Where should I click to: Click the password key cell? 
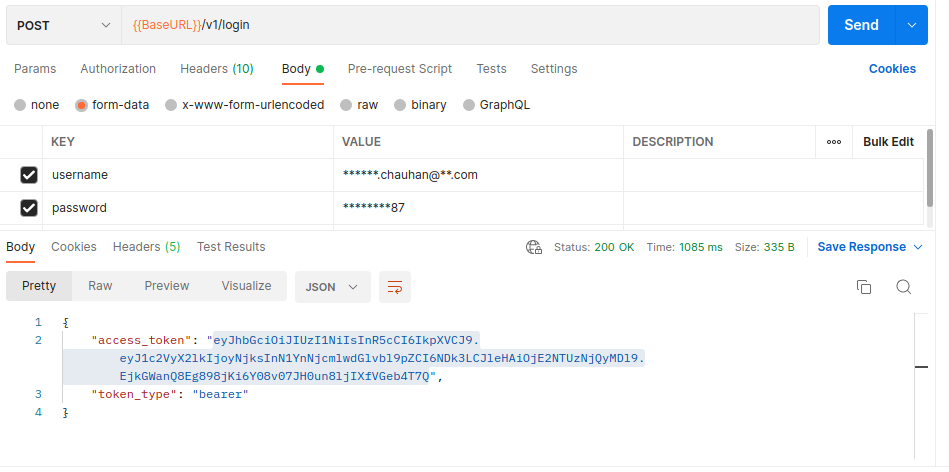(188, 208)
